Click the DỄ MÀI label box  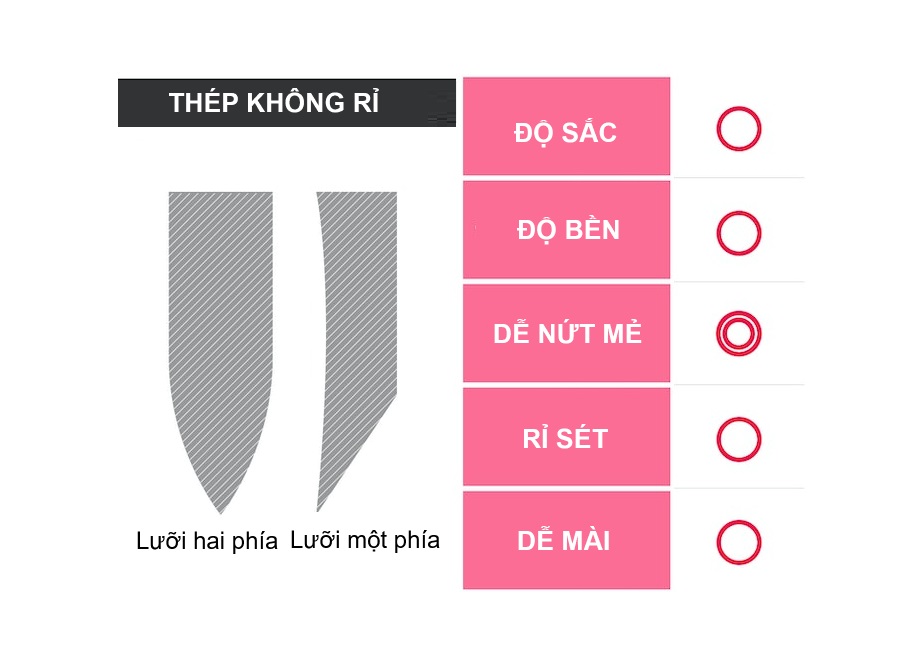[x=566, y=541]
